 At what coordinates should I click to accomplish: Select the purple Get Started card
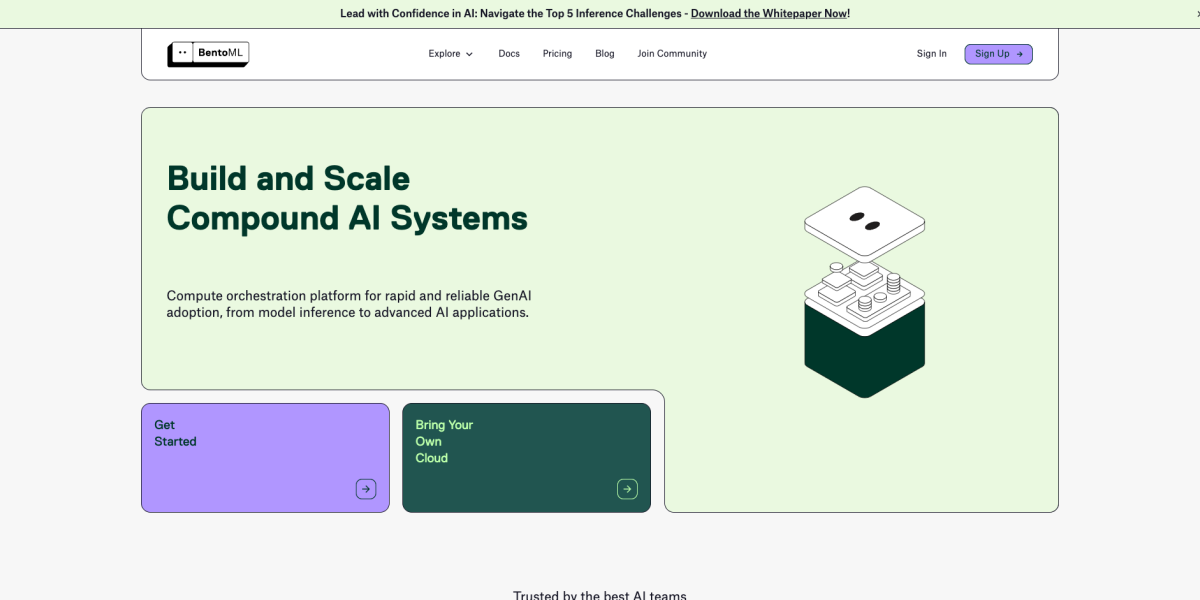[265, 458]
